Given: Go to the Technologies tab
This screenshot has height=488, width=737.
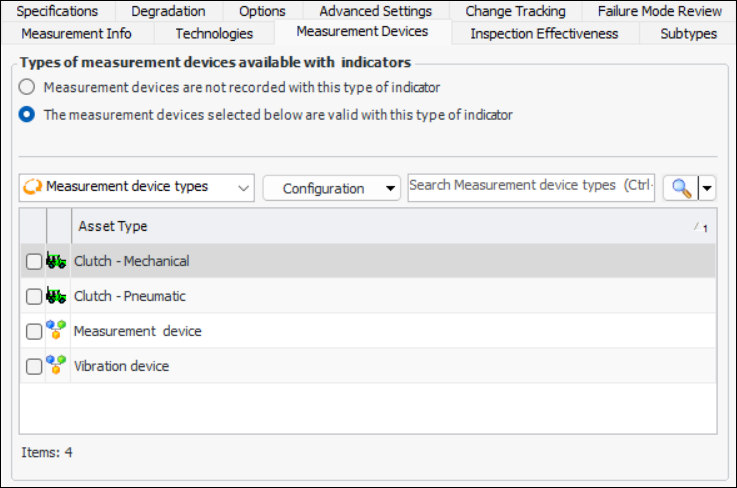Looking at the screenshot, I should tap(214, 33).
